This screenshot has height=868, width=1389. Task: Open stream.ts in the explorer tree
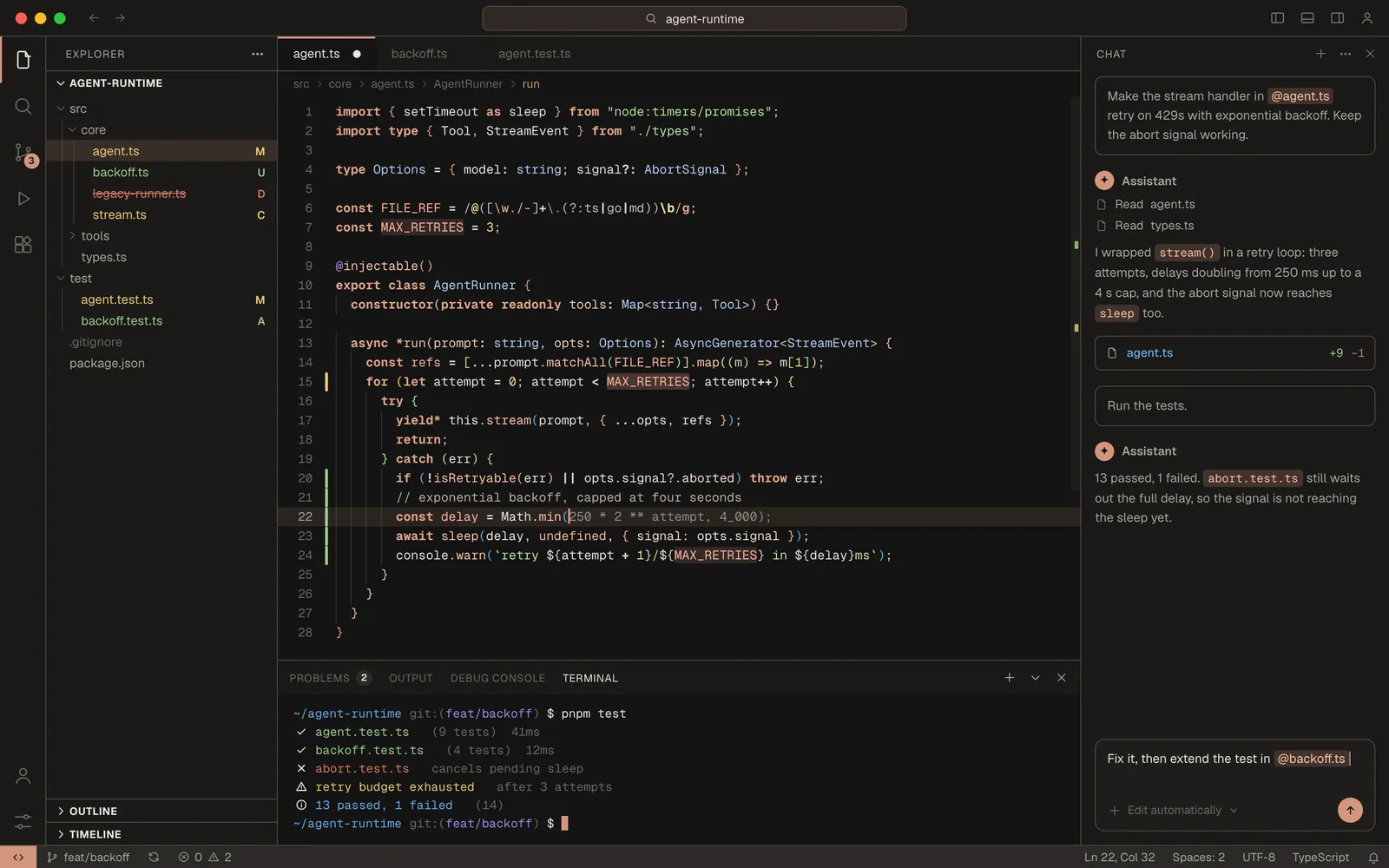point(161,215)
